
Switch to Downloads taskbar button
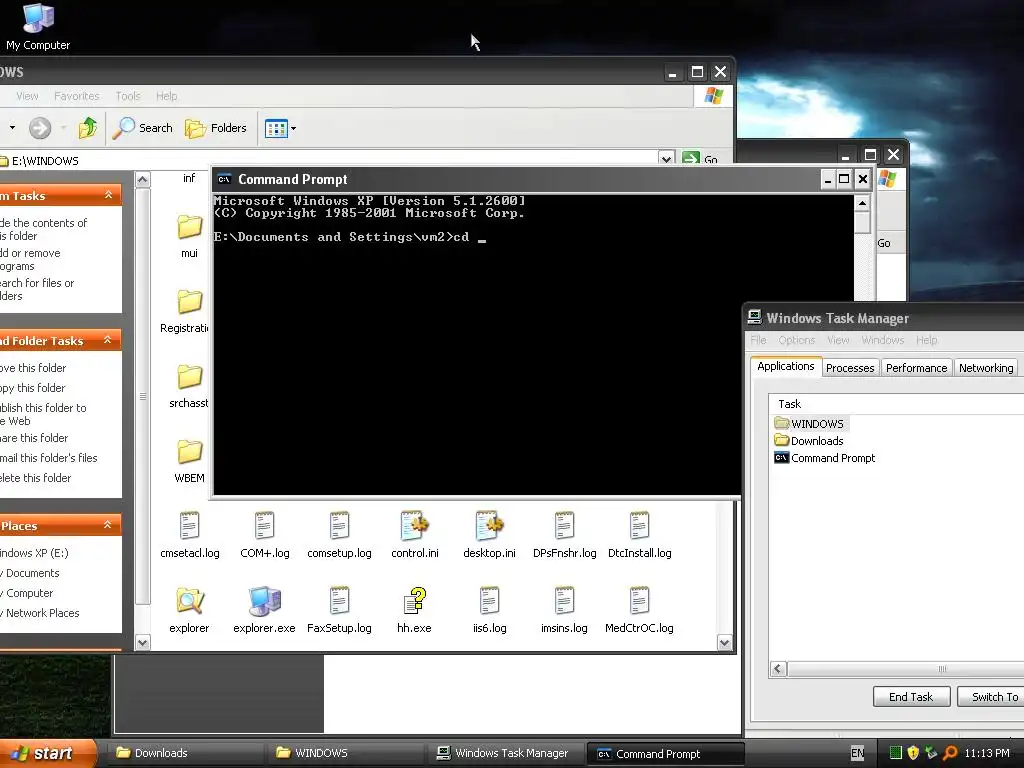(185, 753)
